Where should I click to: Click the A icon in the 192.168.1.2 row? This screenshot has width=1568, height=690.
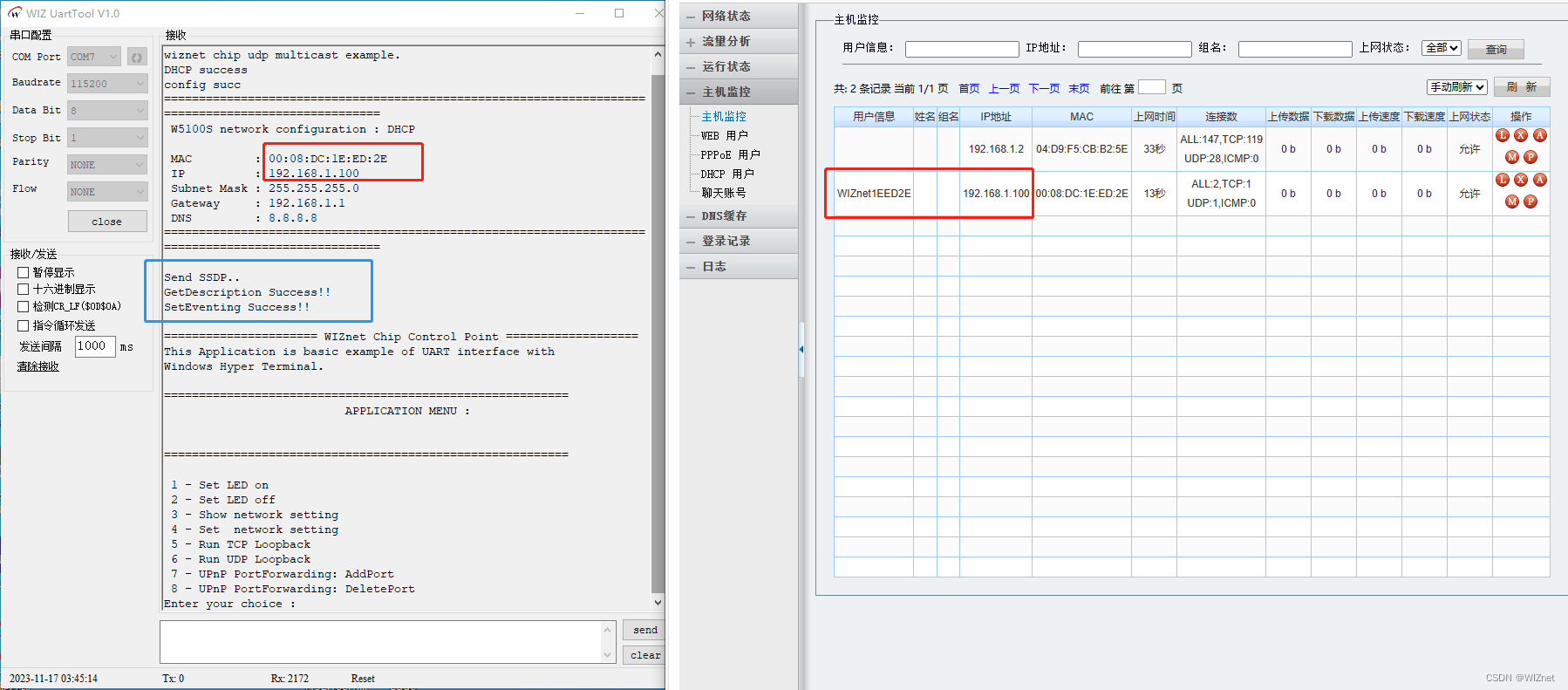tap(1540, 135)
